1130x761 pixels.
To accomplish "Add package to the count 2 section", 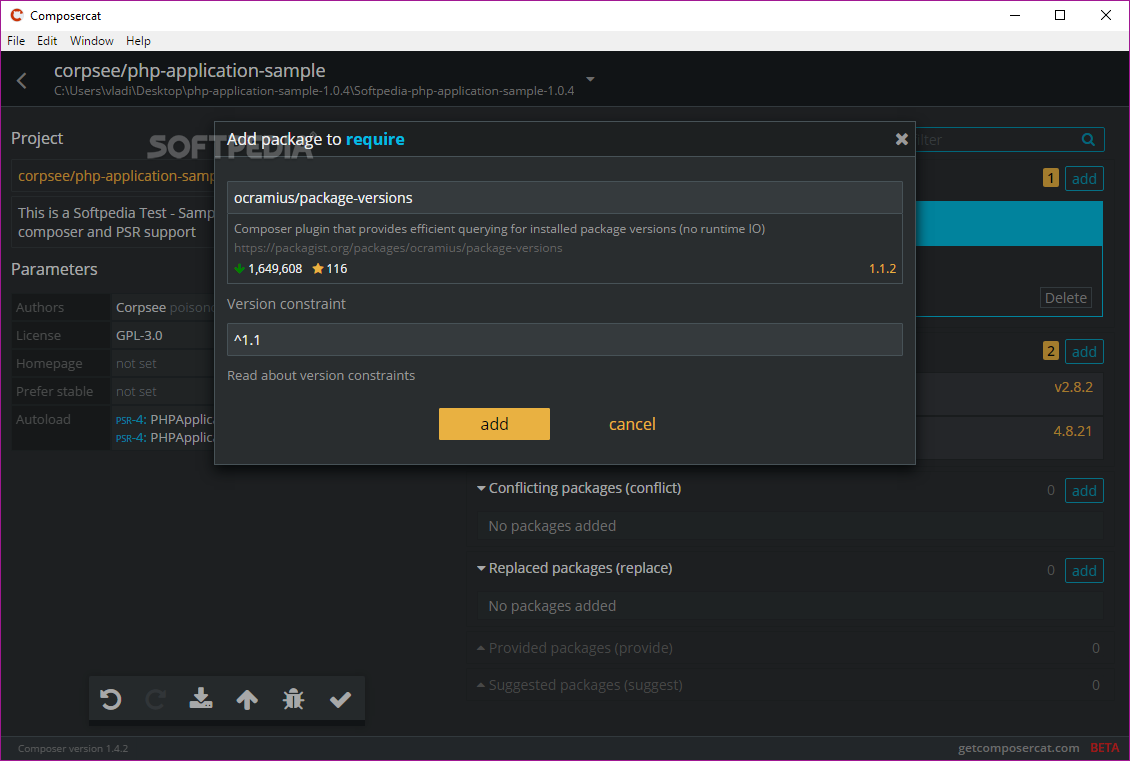I will click(1084, 352).
